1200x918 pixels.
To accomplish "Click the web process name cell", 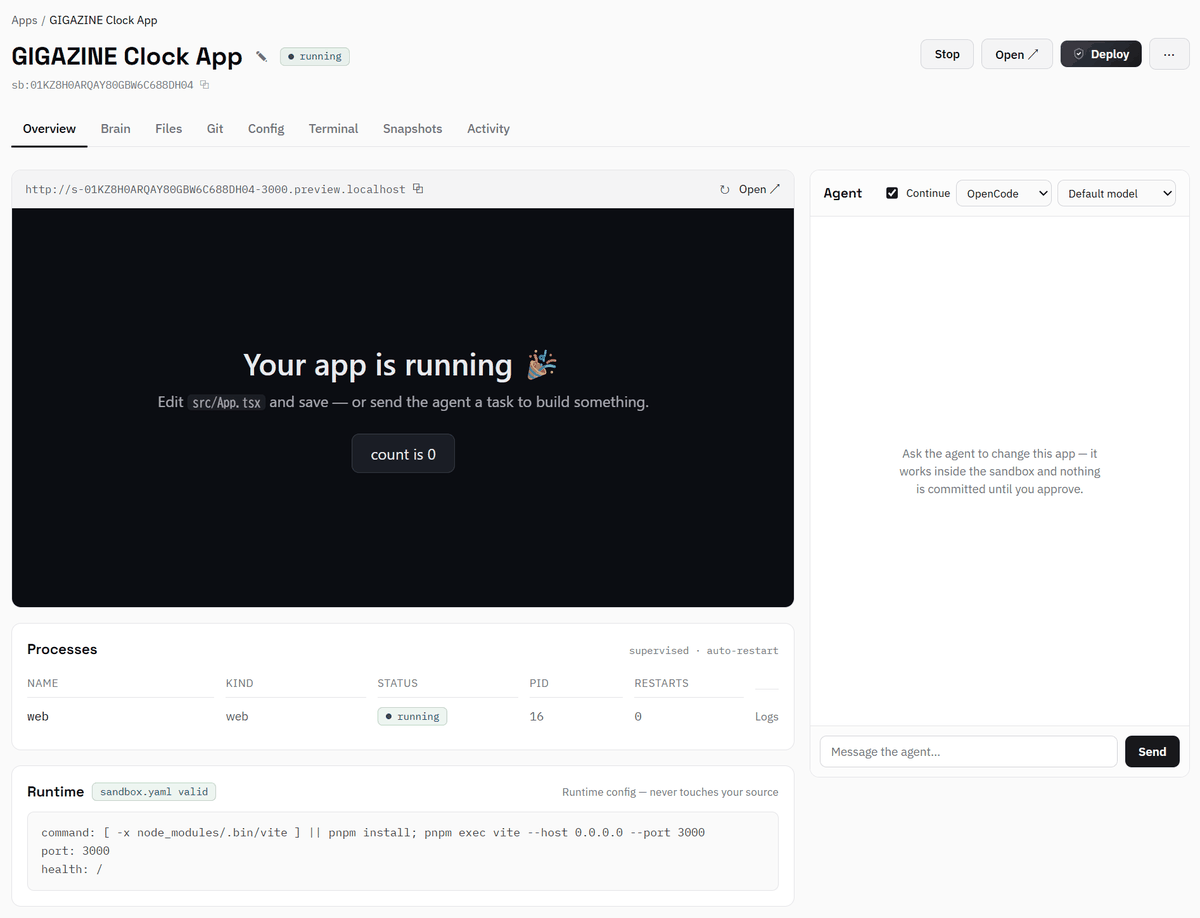I will 38,717.
